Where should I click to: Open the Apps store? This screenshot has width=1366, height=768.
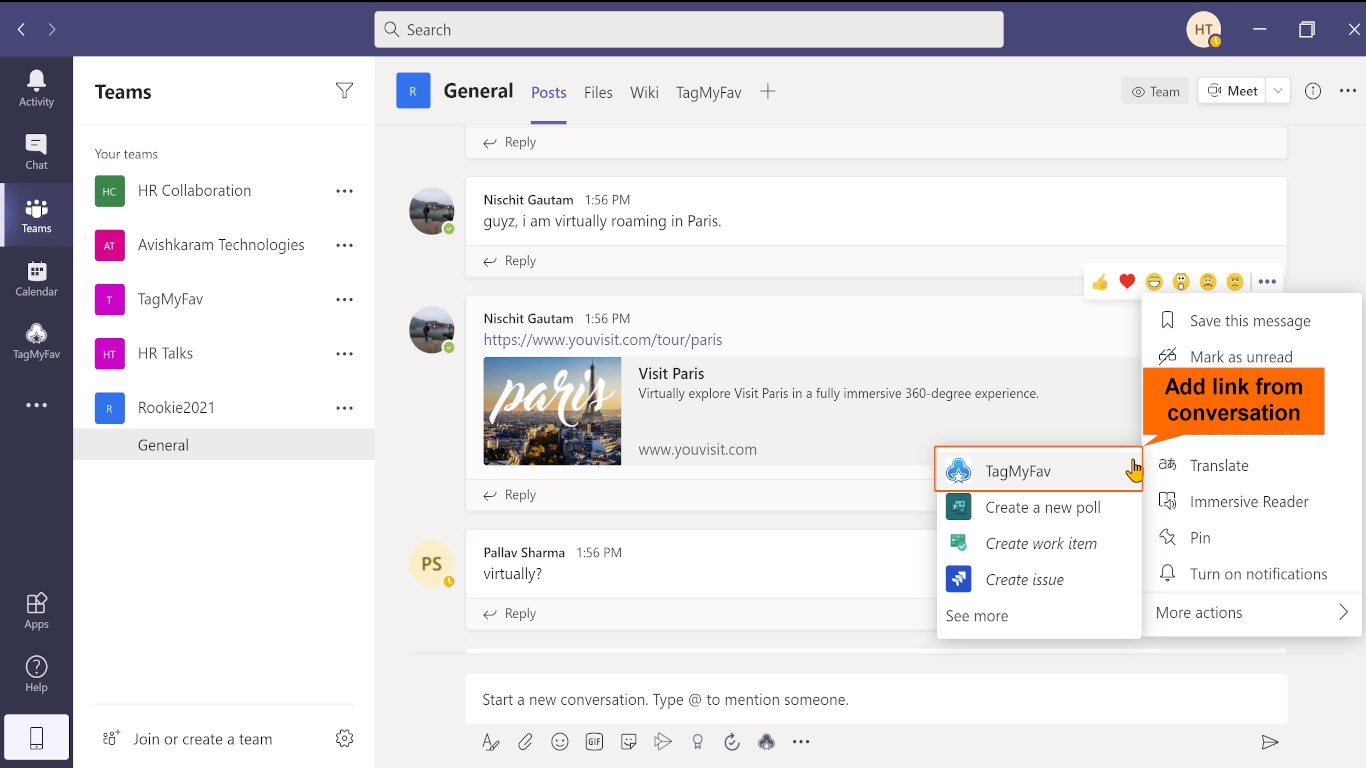(36, 610)
